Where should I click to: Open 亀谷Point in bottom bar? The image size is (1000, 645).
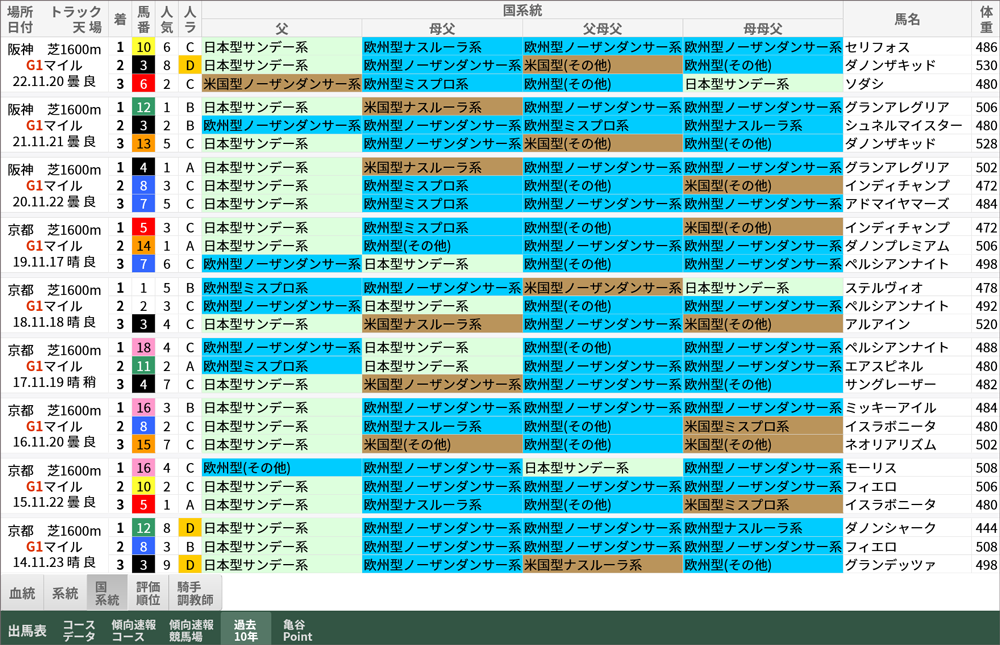[x=297, y=630]
